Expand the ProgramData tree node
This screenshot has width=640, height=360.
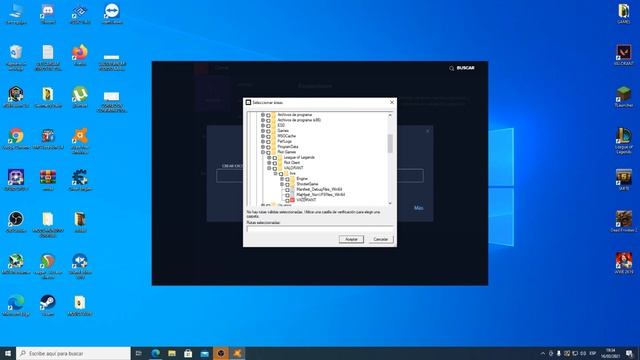(x=263, y=147)
